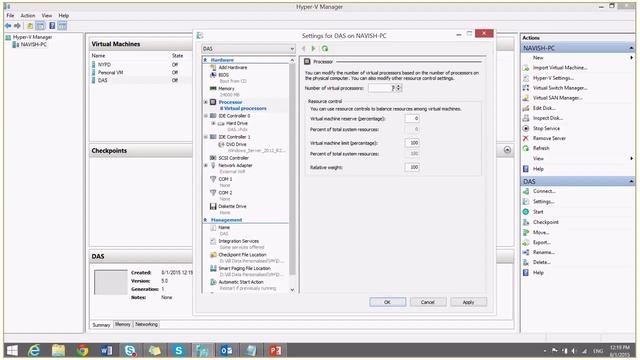Select Add Hardware in hardware tree
640x360 pixels.
[x=233, y=67]
